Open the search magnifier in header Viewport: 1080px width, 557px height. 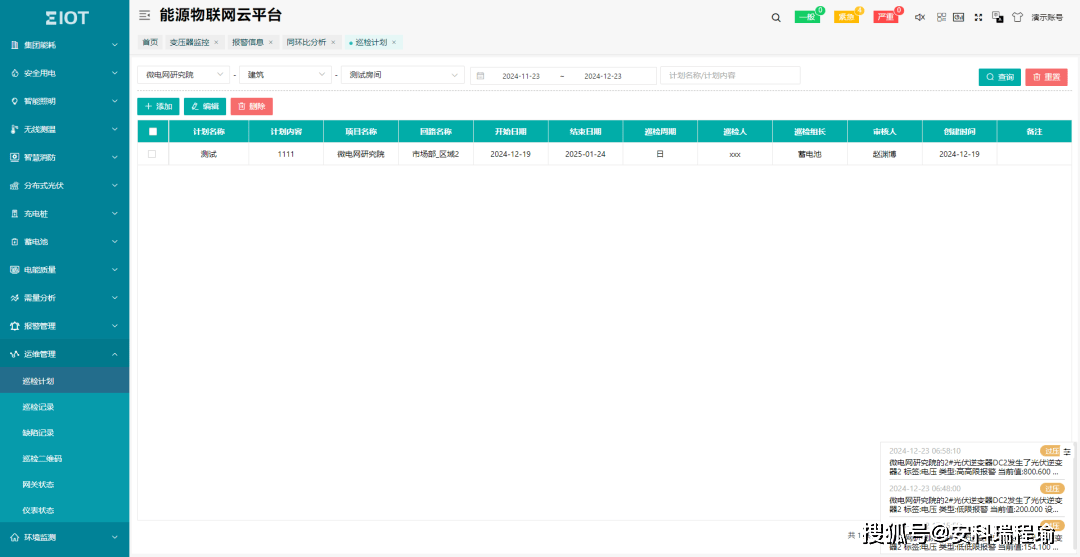(776, 18)
